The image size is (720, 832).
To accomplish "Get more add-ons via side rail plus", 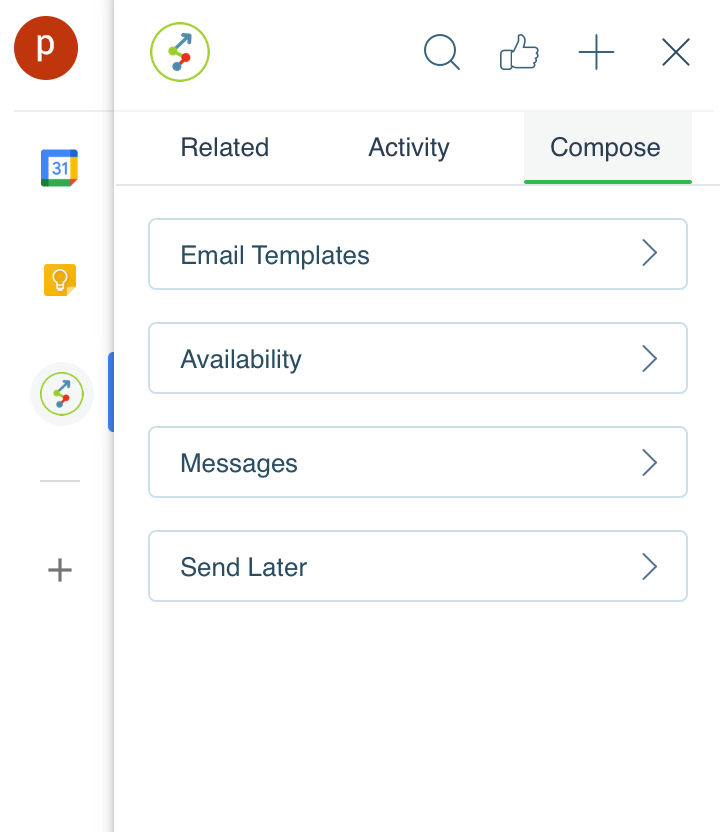I will pos(60,570).
